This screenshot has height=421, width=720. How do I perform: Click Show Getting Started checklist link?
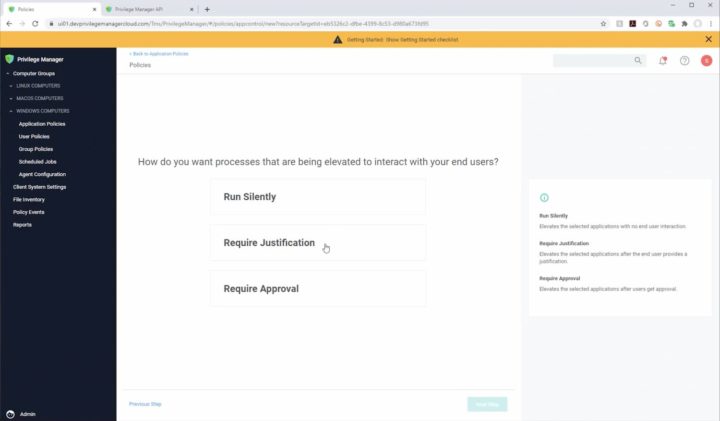[422, 40]
